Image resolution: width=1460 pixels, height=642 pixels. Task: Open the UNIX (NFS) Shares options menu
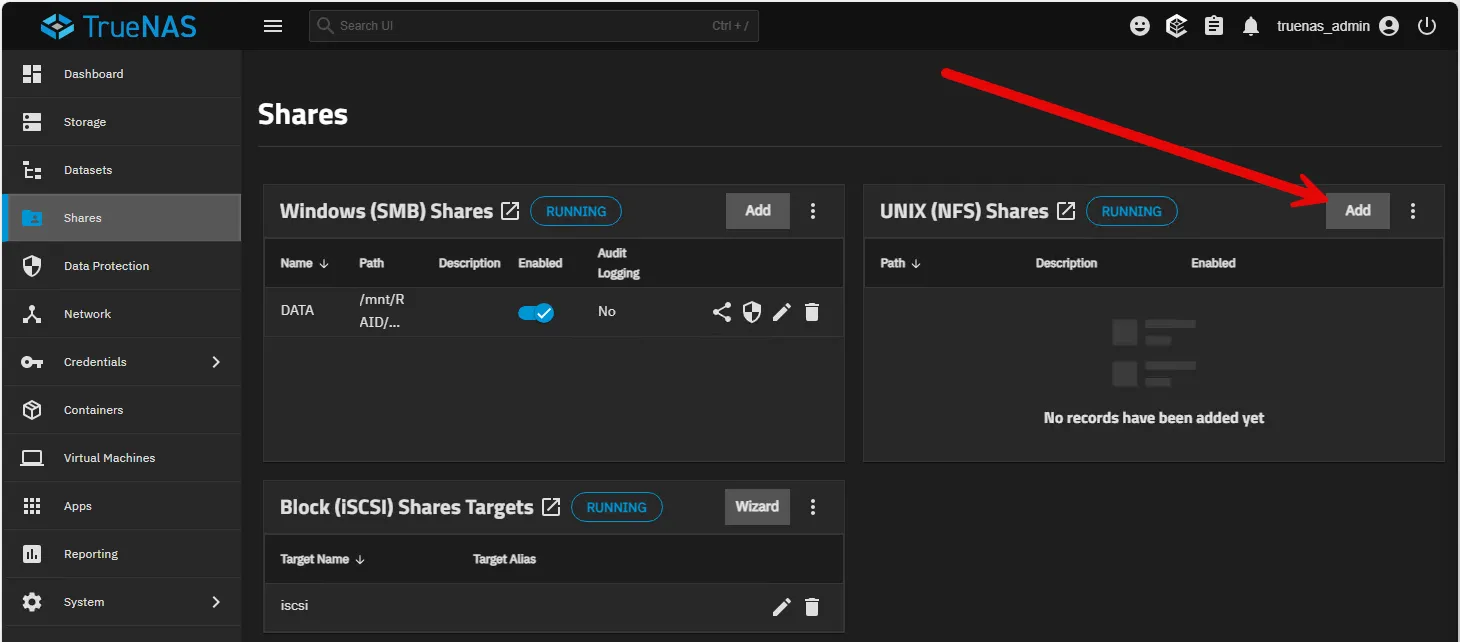tap(1413, 211)
